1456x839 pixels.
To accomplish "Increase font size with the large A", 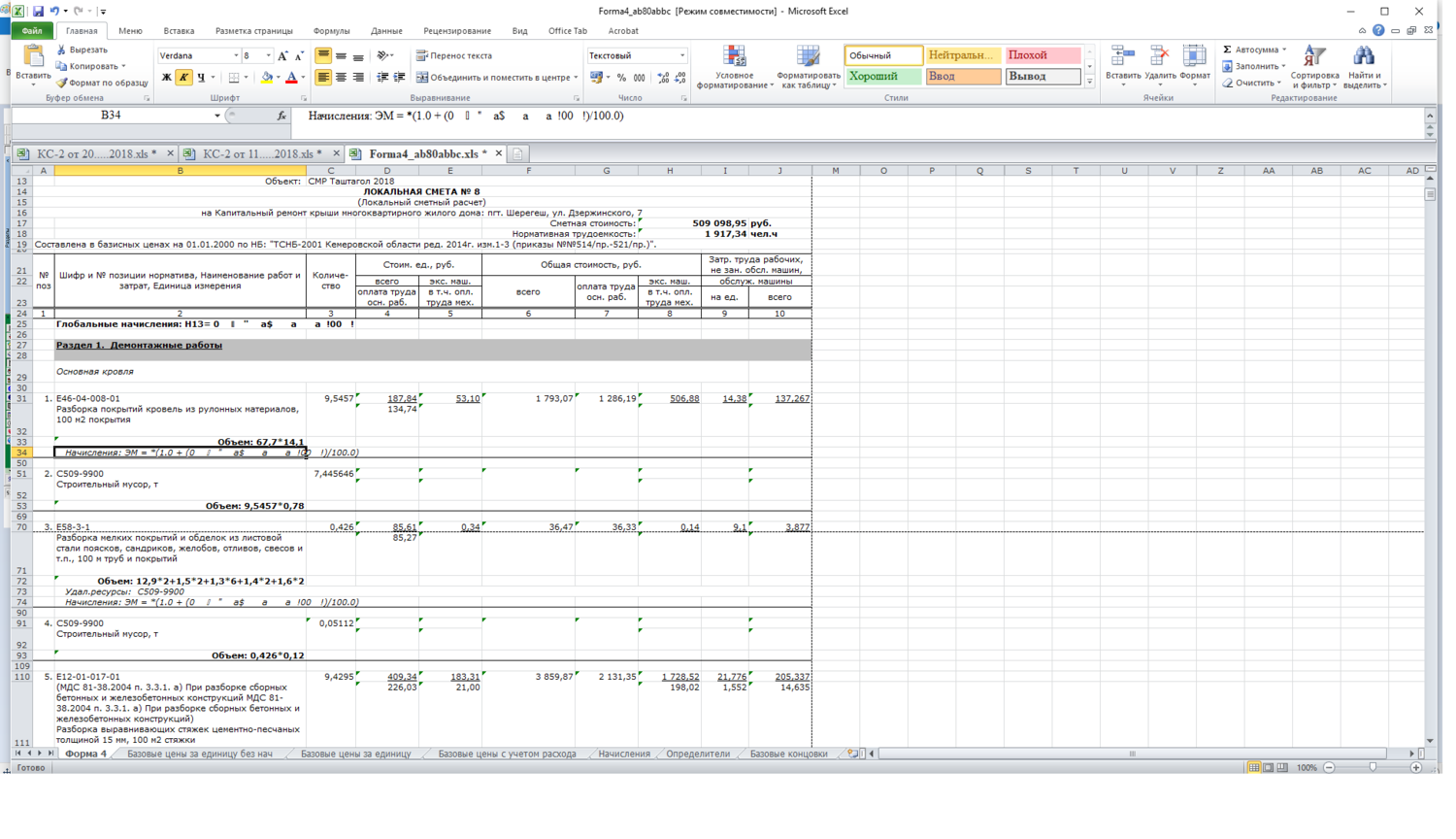I will point(282,56).
